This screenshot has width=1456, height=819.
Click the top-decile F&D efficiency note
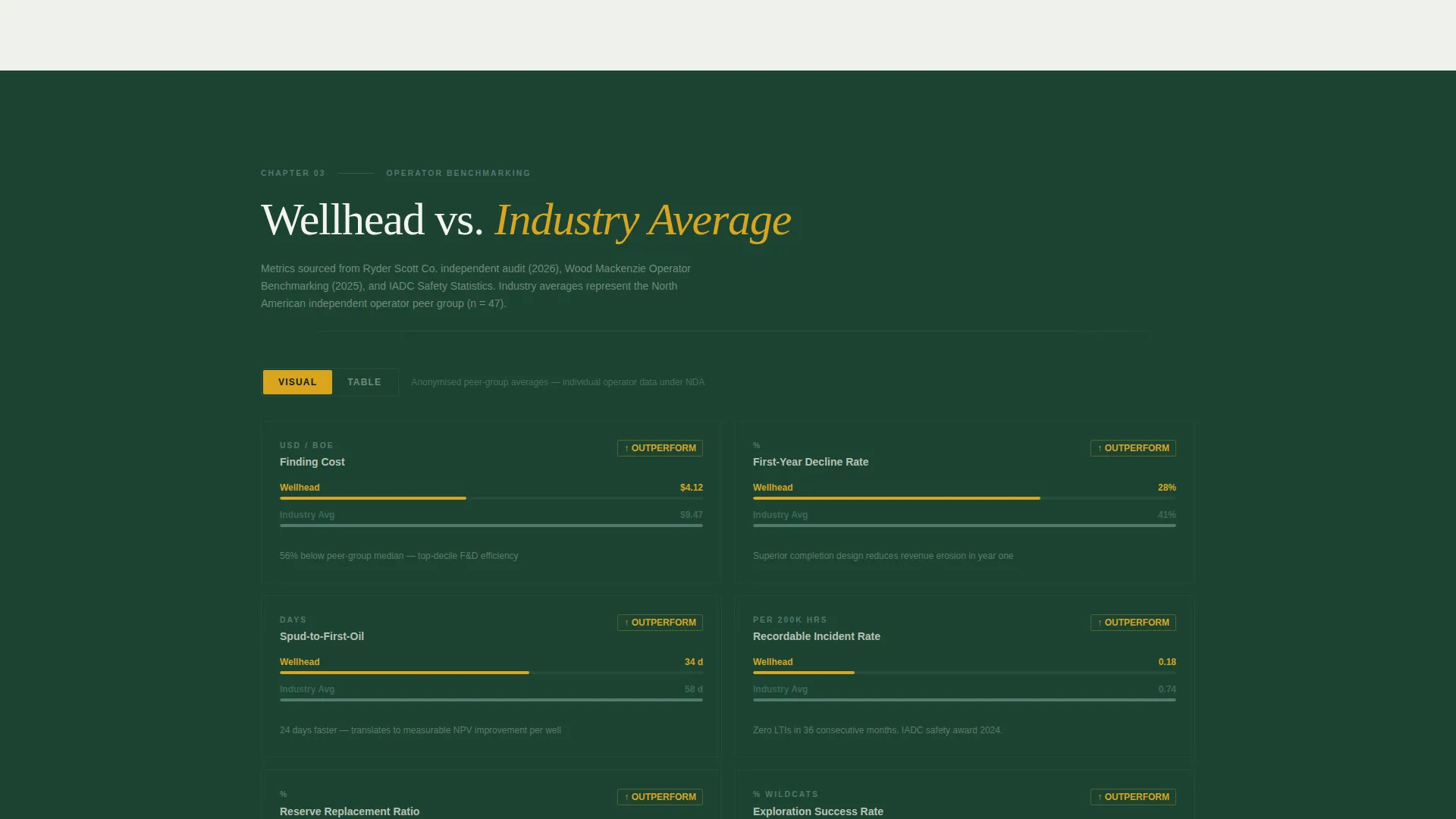pos(399,556)
